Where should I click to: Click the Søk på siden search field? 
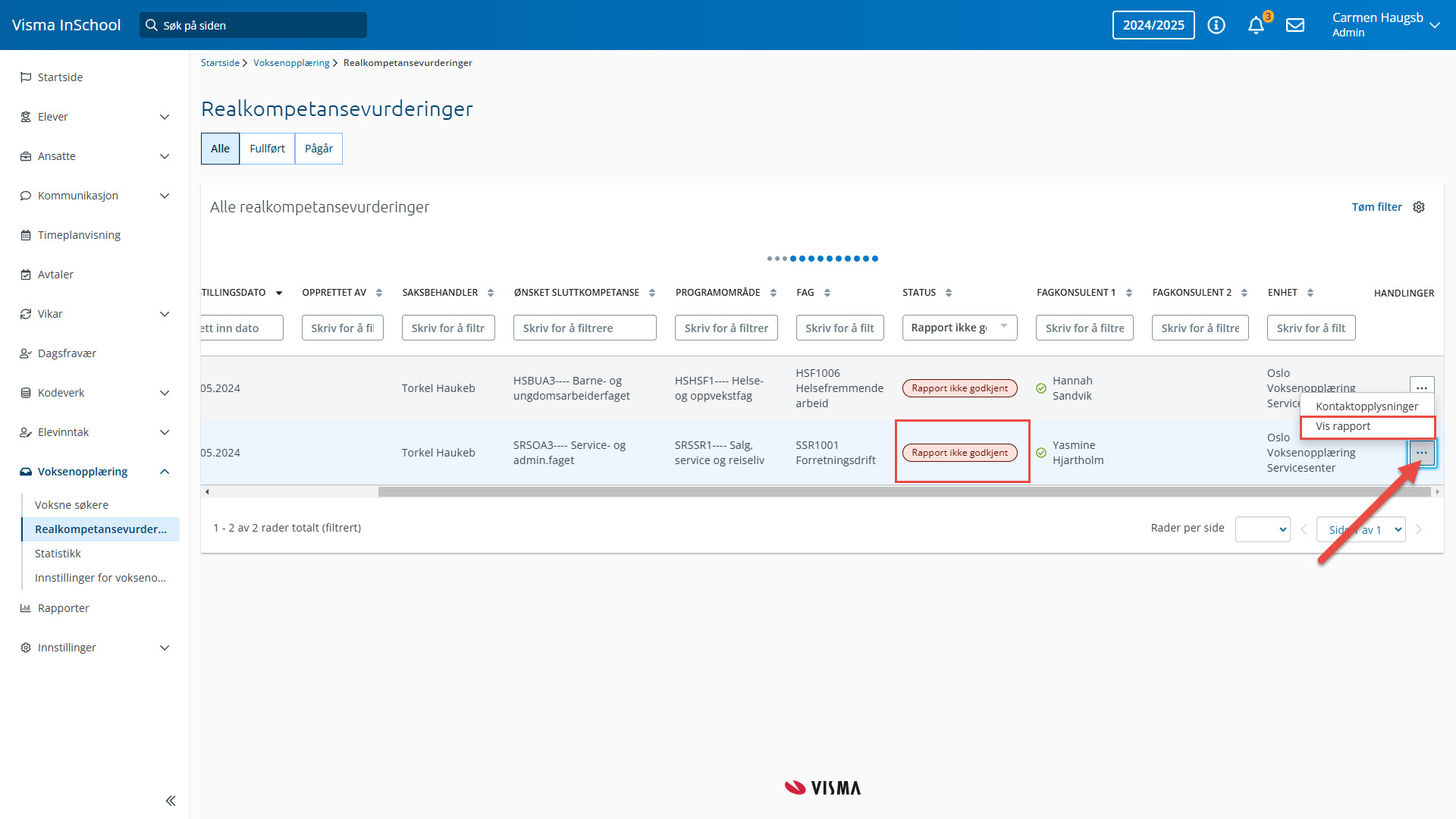coord(253,25)
